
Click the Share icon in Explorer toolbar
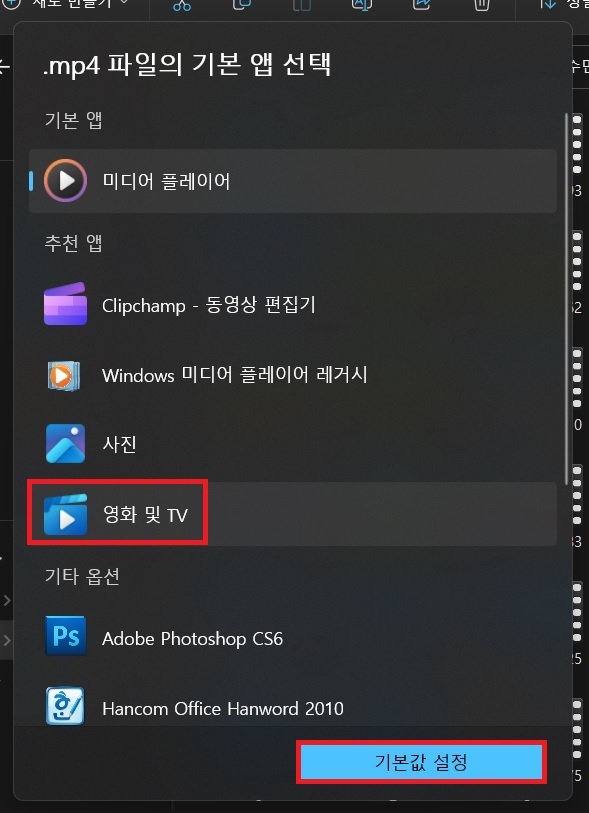pyautogui.click(x=422, y=5)
